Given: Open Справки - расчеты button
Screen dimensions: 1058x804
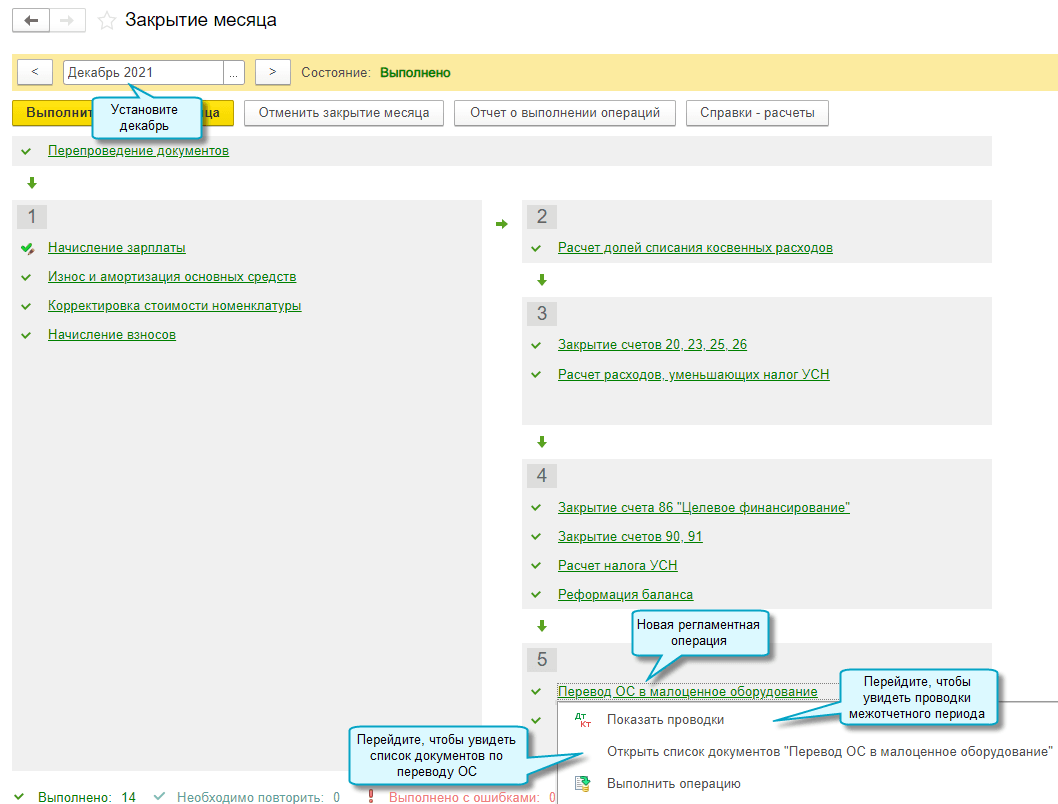Looking at the screenshot, I should click(x=757, y=113).
